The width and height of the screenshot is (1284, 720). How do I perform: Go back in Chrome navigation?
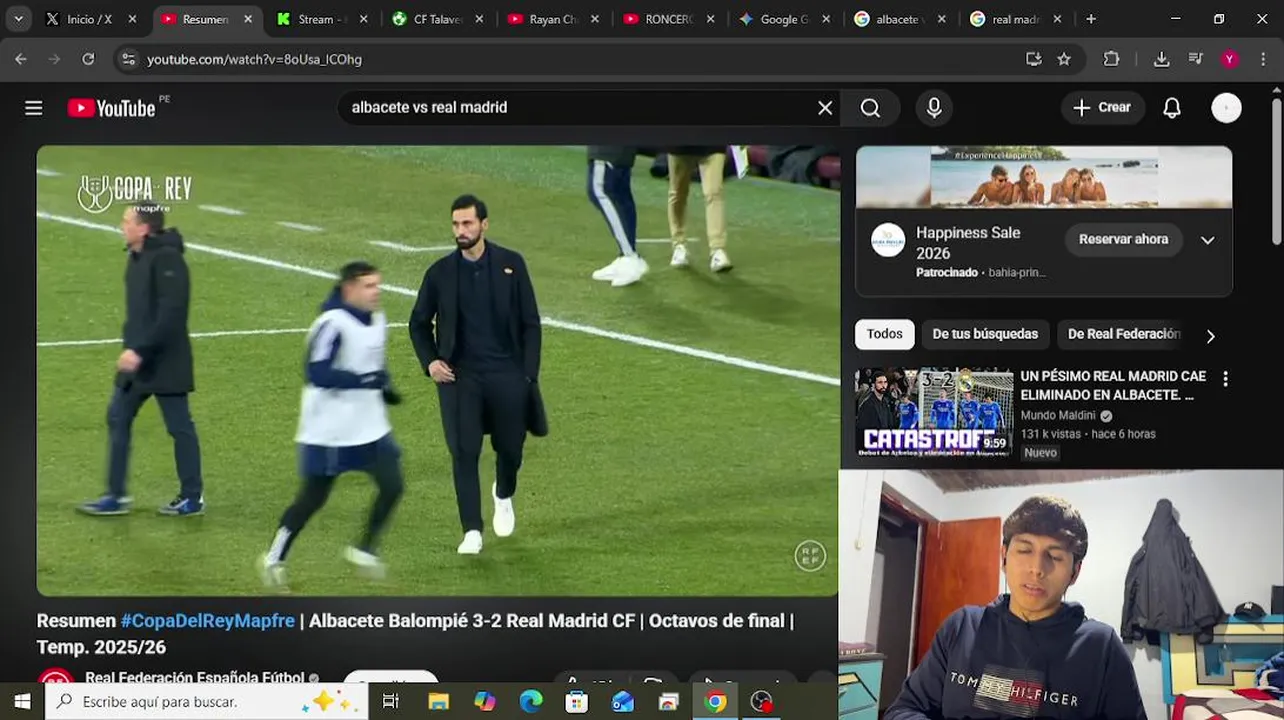[21, 59]
